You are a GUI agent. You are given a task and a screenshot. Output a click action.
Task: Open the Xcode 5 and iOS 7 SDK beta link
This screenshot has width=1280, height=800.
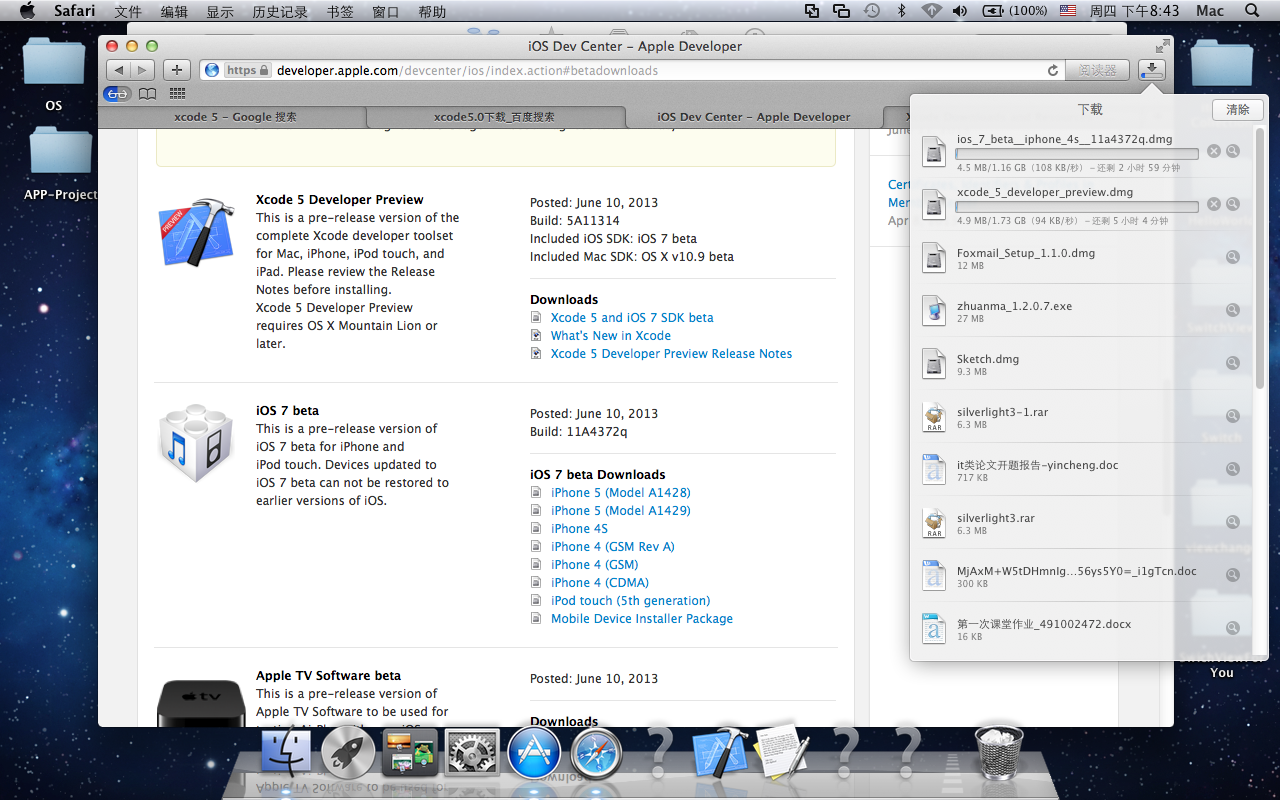point(632,318)
